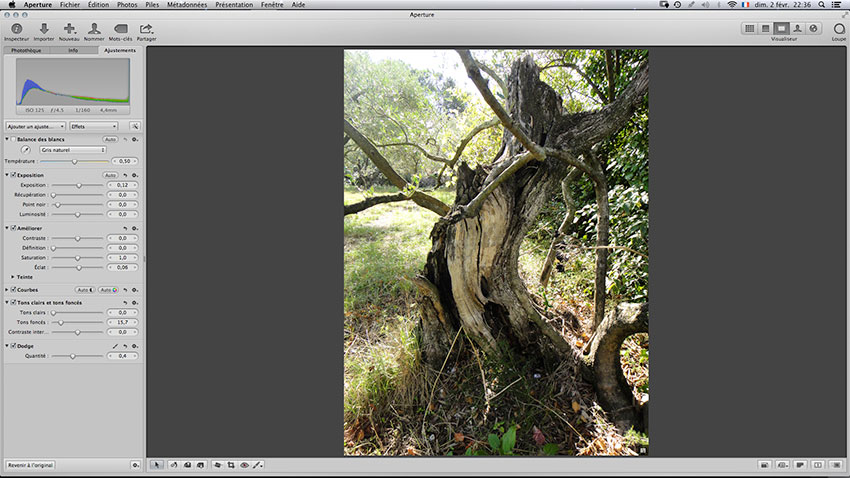Select the arrow selection tool
The height and width of the screenshot is (478, 850).
(157, 465)
